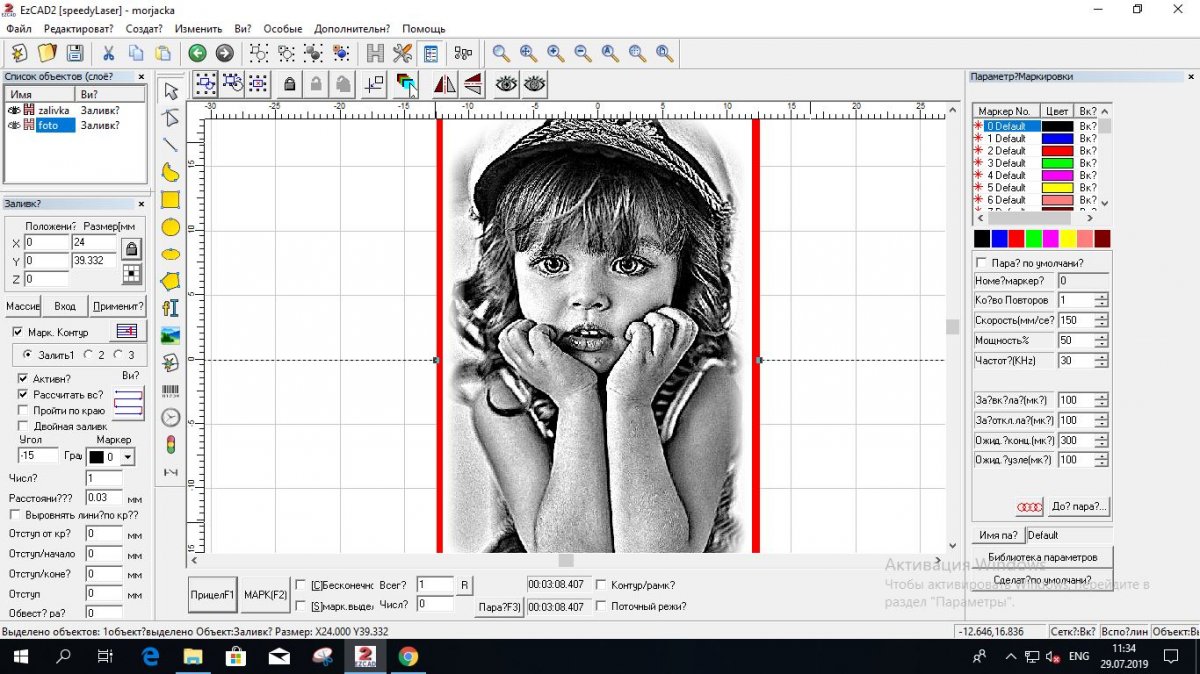The height and width of the screenshot is (674, 1200).
Task: Select hatch radio option 2
Action: [88, 355]
